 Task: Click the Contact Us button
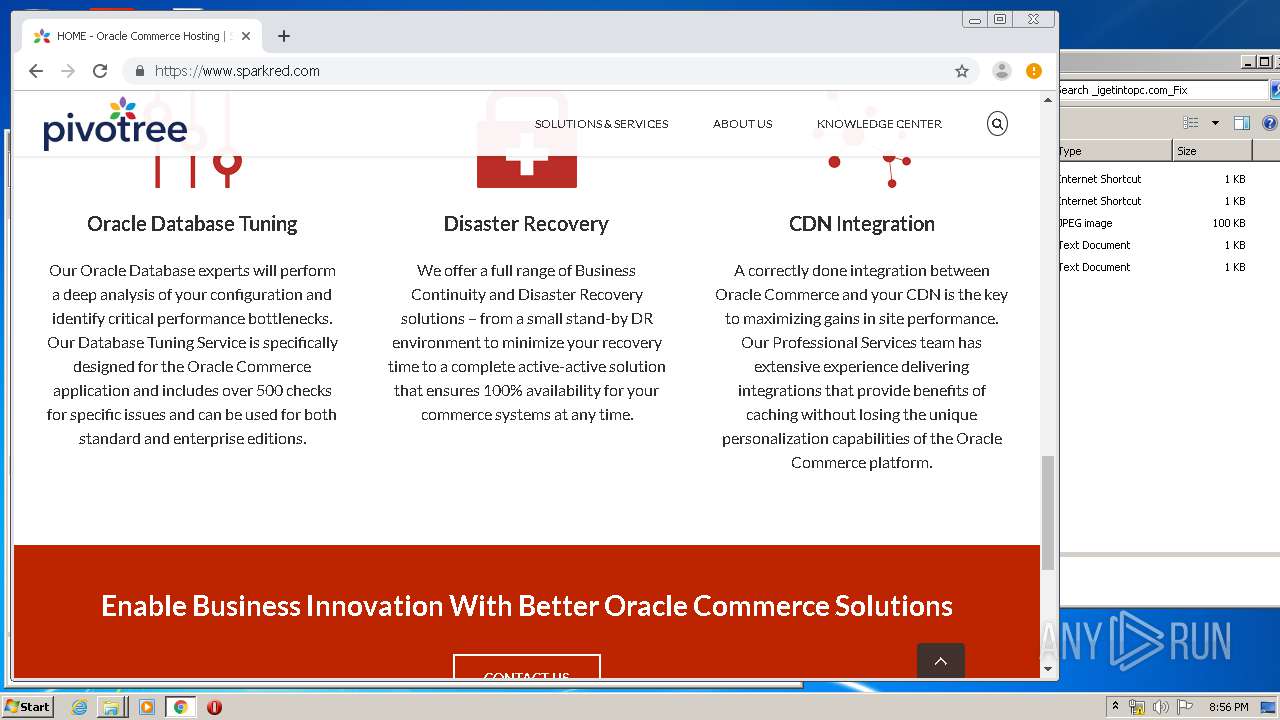click(x=527, y=667)
